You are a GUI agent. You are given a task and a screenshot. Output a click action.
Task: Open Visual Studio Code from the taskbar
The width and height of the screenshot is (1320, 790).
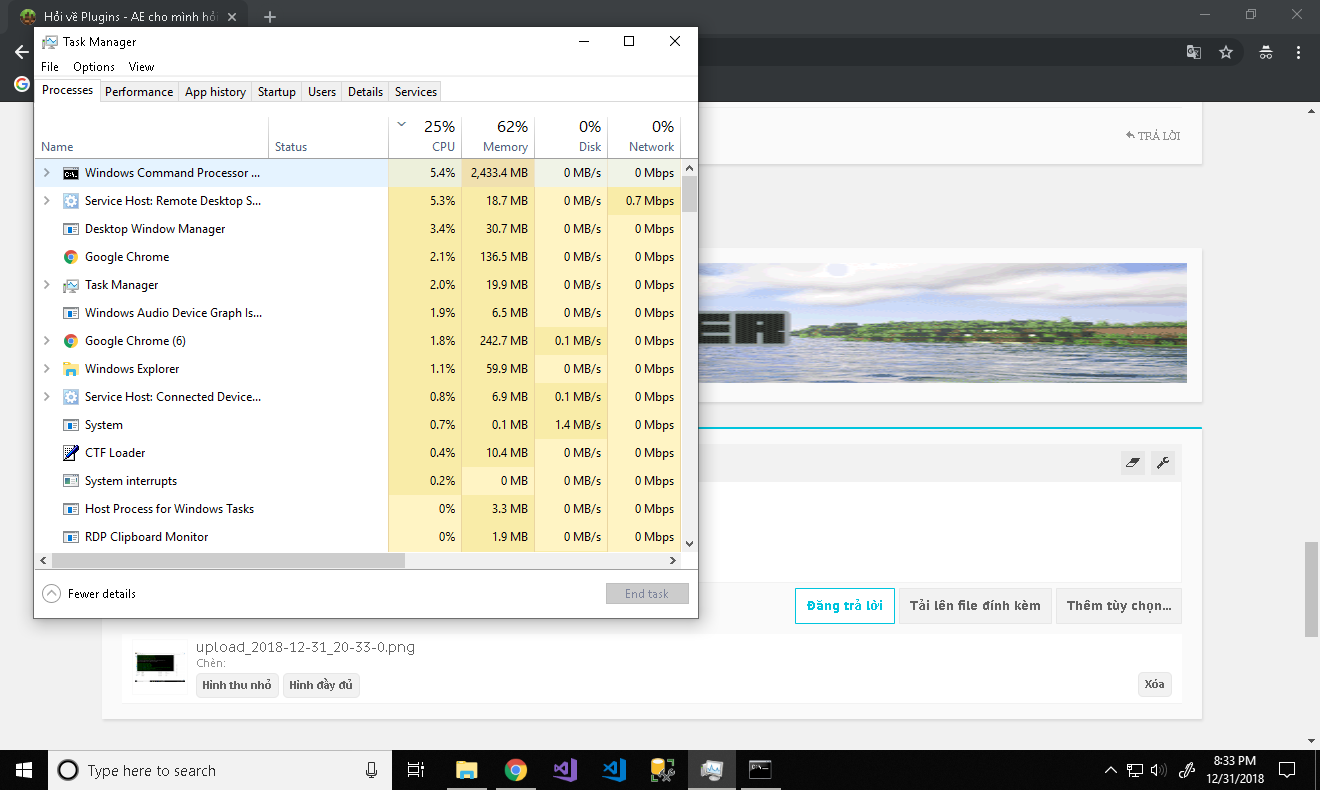coord(614,770)
